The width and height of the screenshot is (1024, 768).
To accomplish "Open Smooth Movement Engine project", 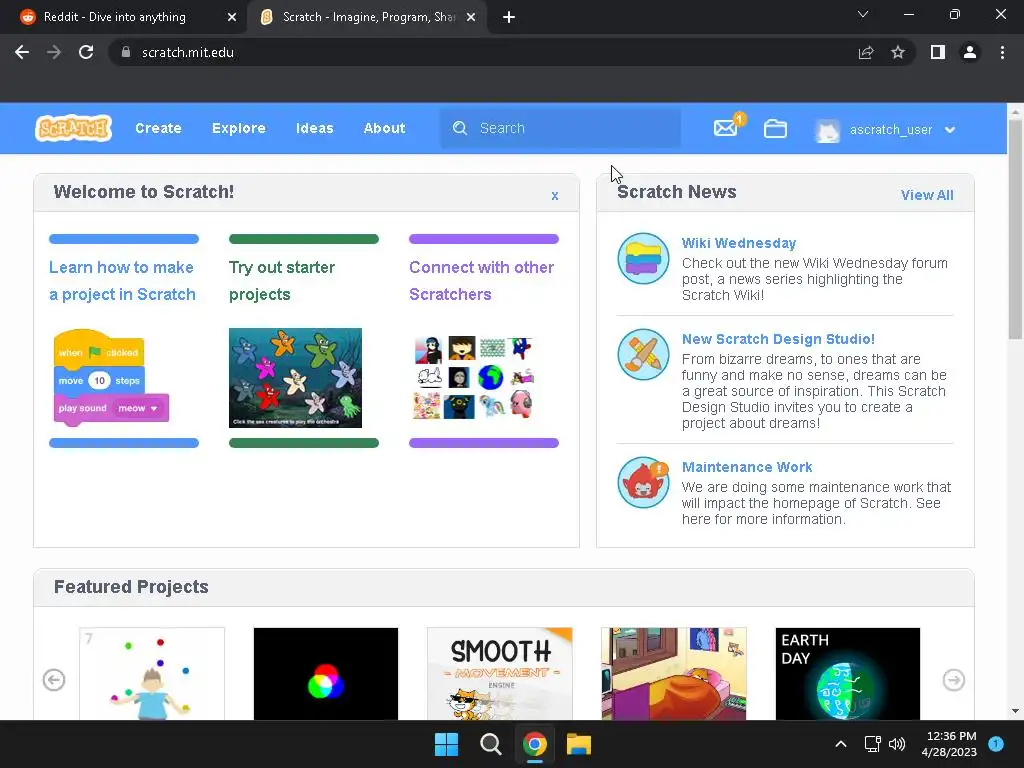I will coord(500,674).
